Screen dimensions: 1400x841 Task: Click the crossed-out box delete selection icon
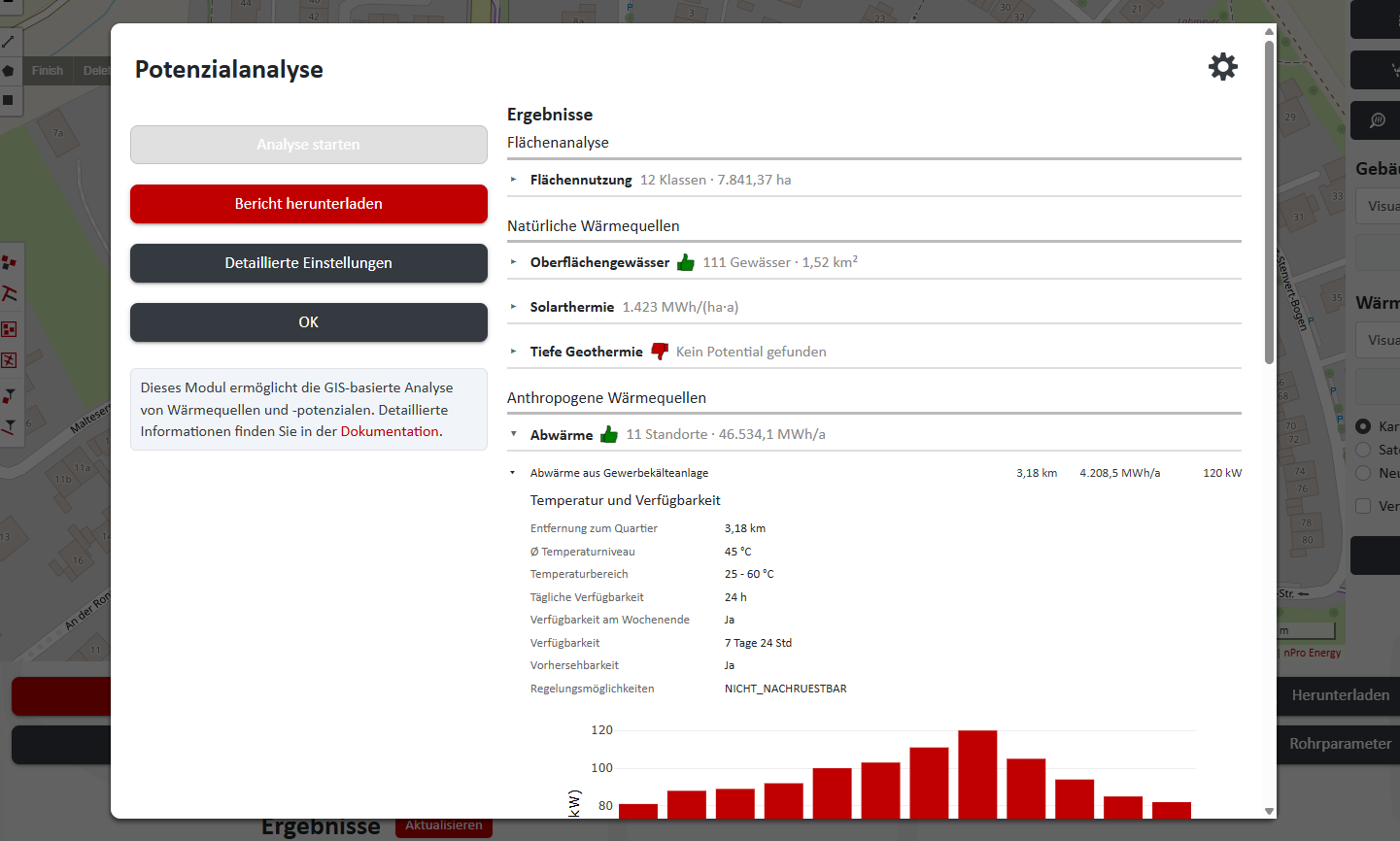click(9, 360)
